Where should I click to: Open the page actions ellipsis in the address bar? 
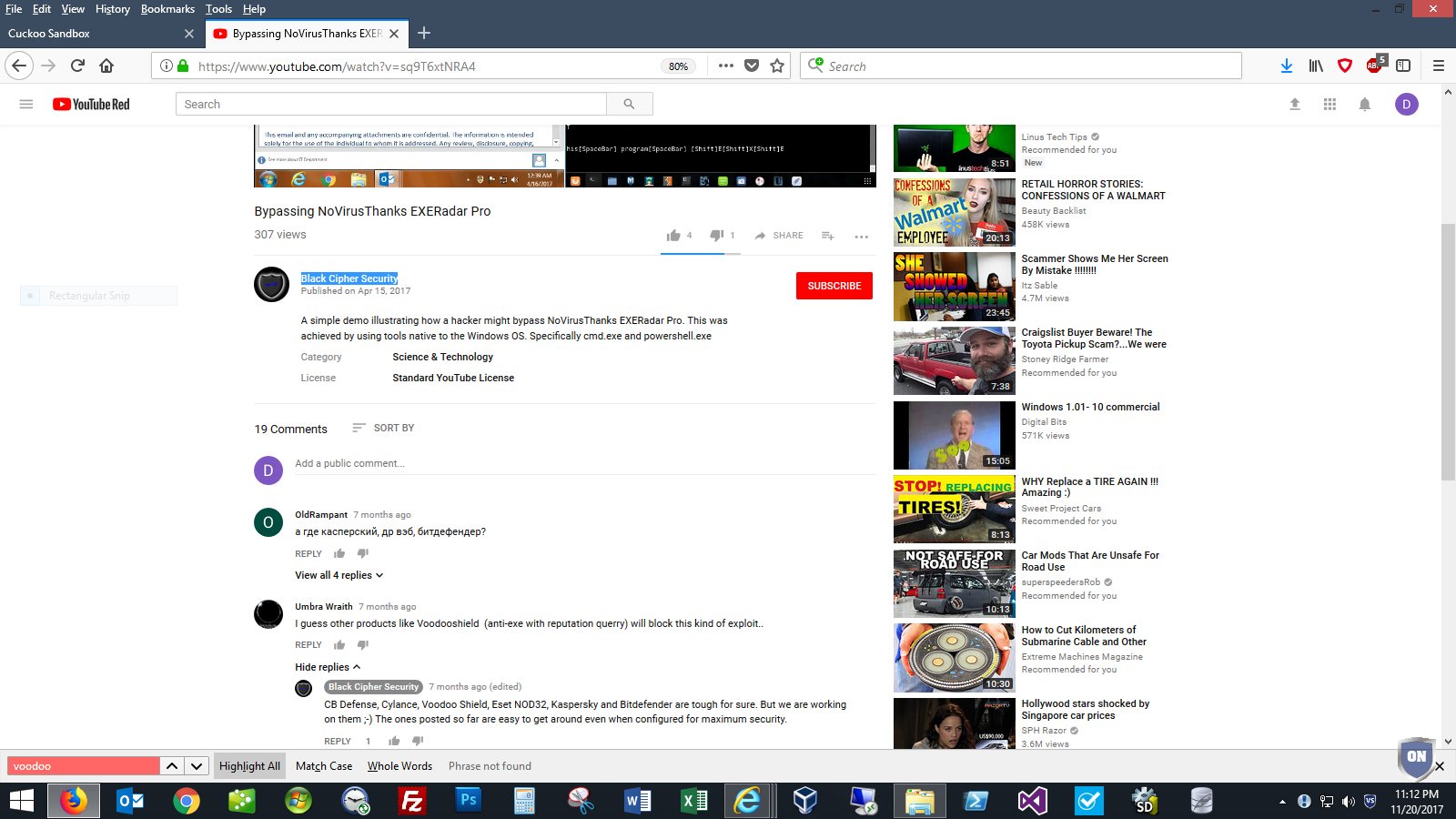[725, 66]
